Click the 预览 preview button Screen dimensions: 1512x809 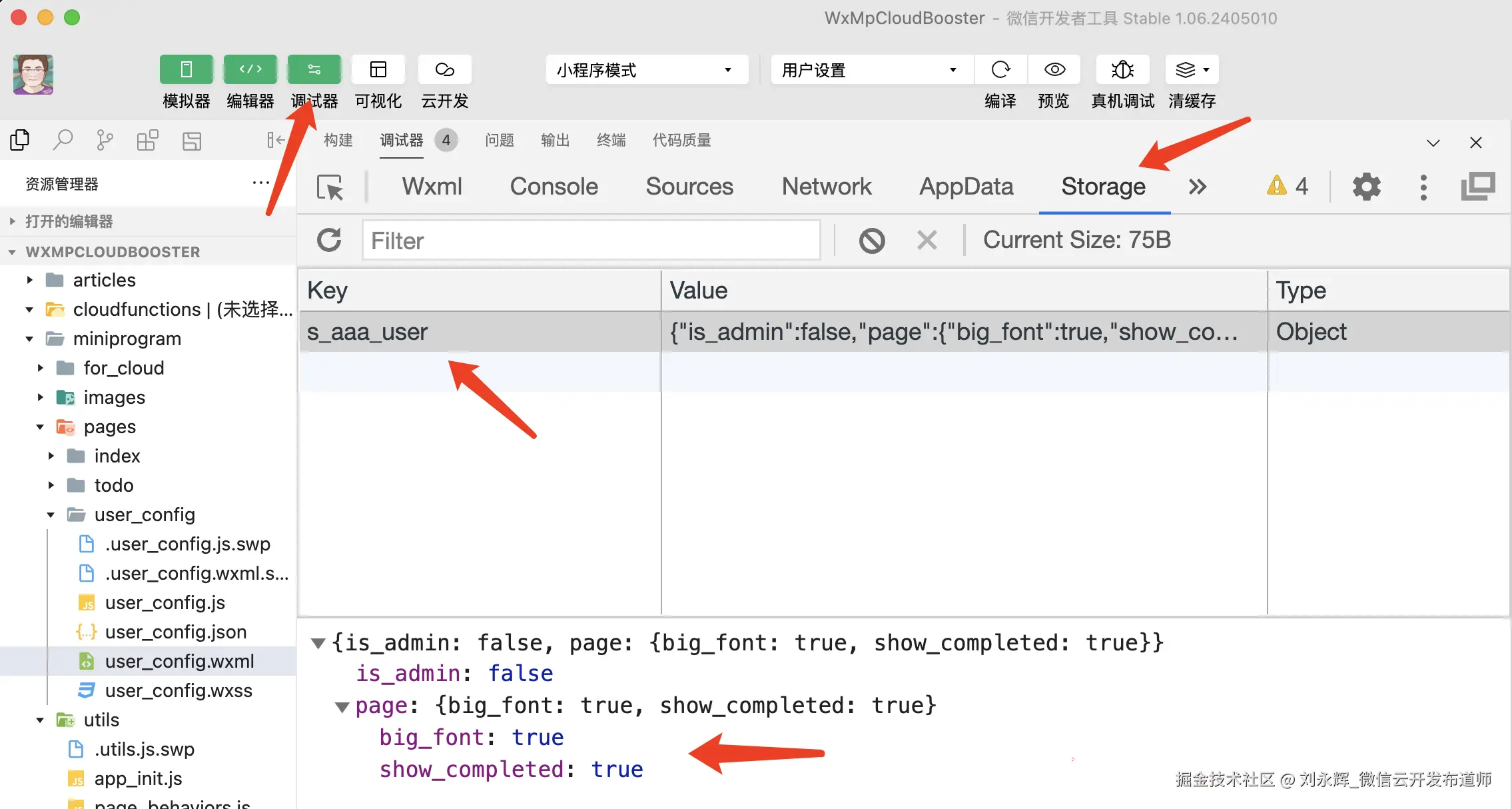pos(1054,70)
